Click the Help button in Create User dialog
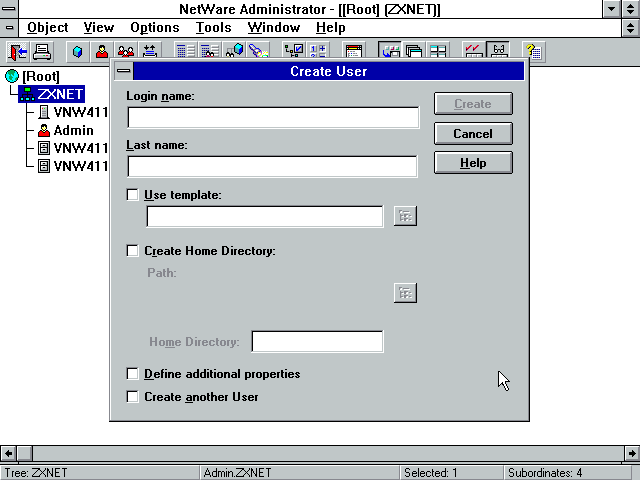Screen dimensions: 640x480 click(473, 163)
